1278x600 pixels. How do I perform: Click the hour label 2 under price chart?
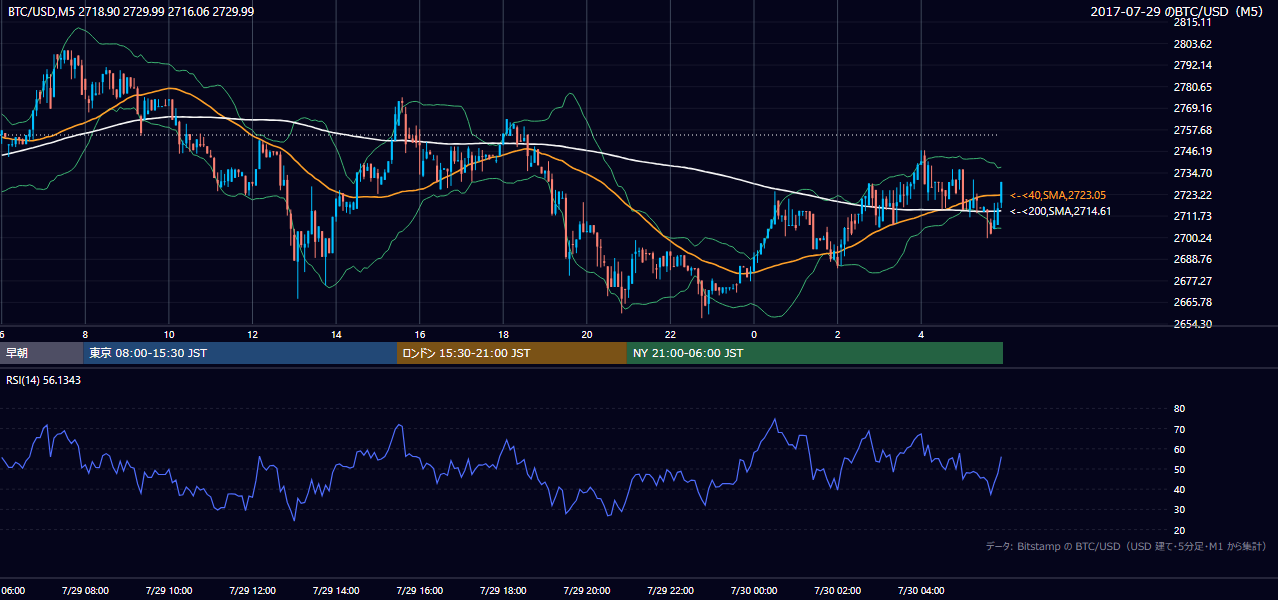tap(838, 335)
